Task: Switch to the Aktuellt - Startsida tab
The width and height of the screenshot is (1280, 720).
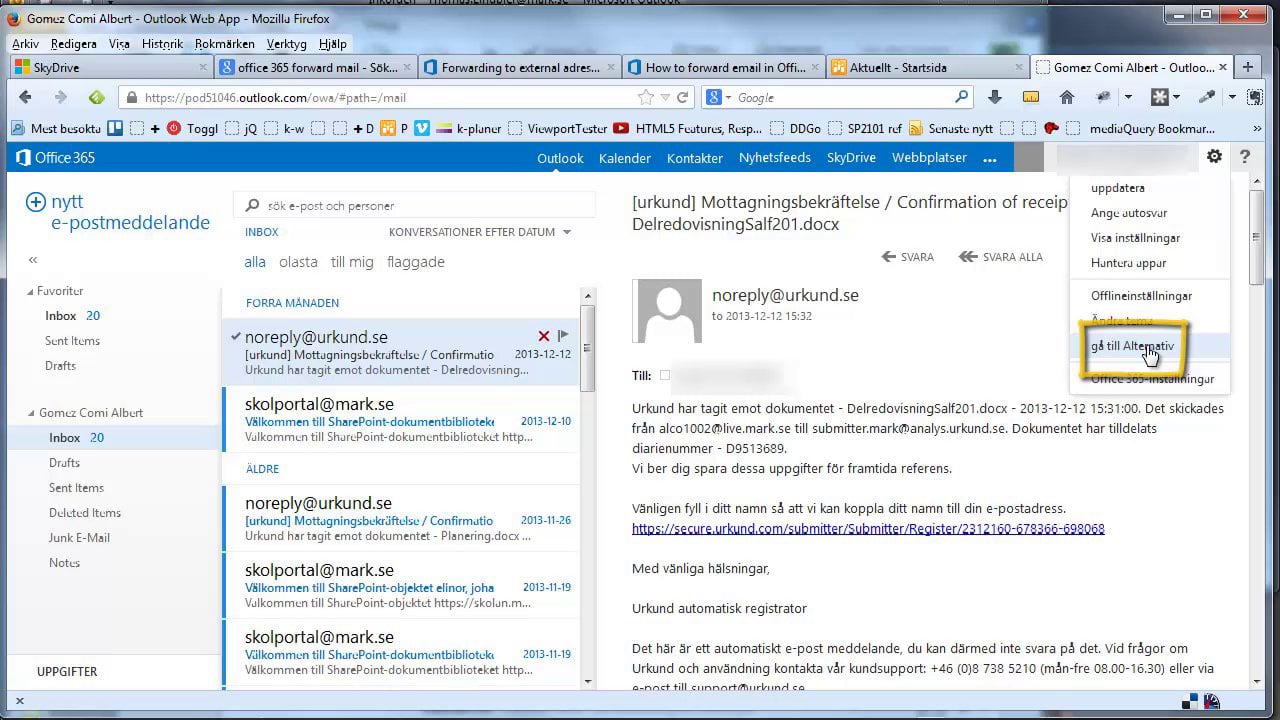Action: 926,67
